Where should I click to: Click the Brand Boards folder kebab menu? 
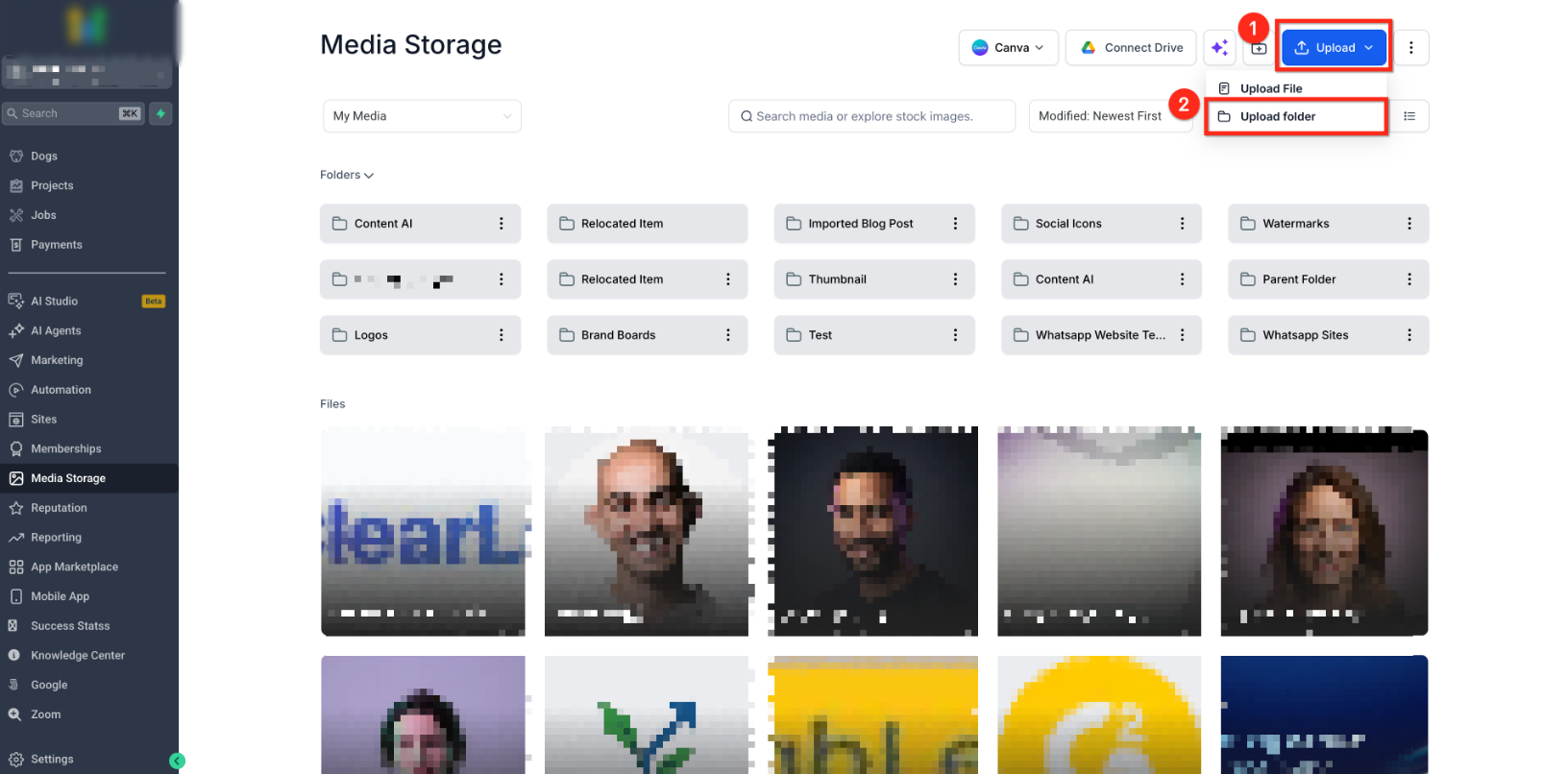pyautogui.click(x=727, y=335)
